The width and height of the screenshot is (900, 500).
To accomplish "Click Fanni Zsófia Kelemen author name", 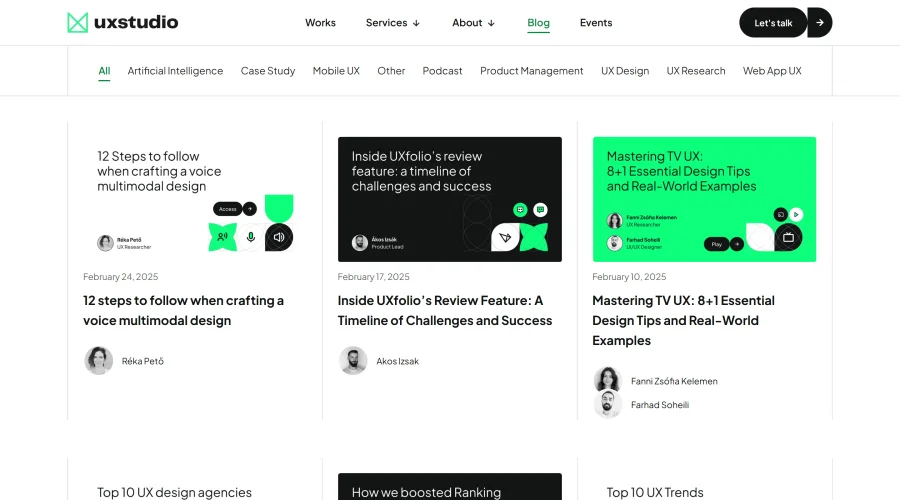I will tap(674, 381).
